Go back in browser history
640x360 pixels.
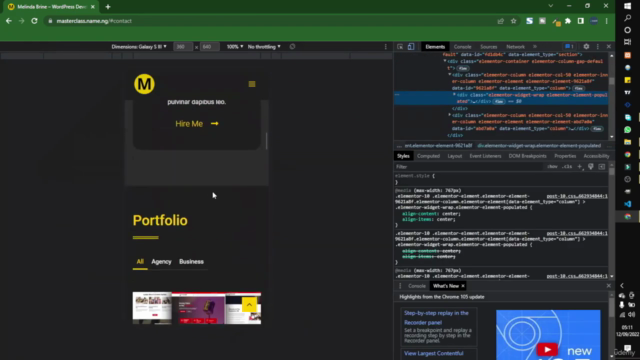(x=9, y=21)
